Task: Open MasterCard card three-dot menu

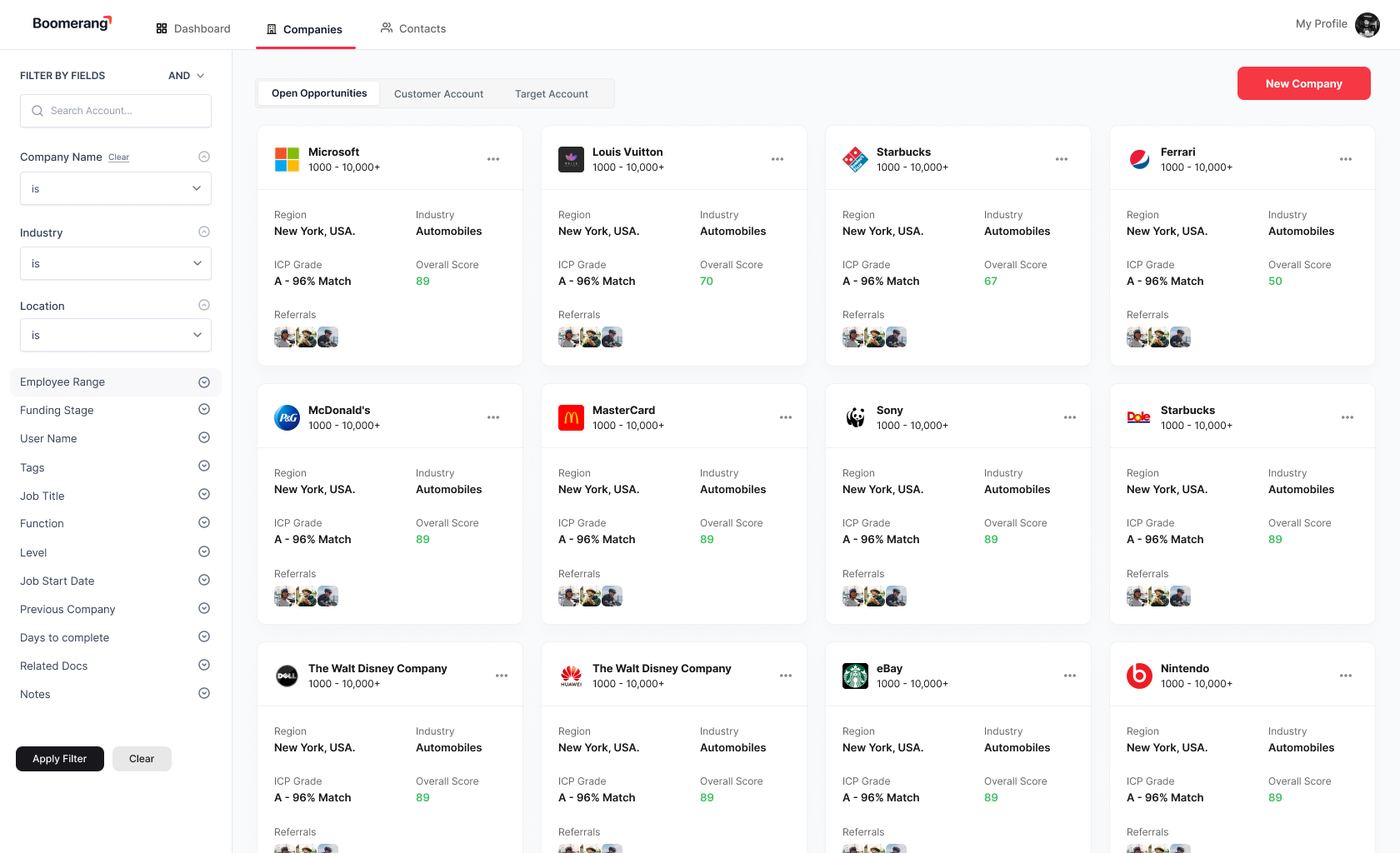Action: (785, 417)
